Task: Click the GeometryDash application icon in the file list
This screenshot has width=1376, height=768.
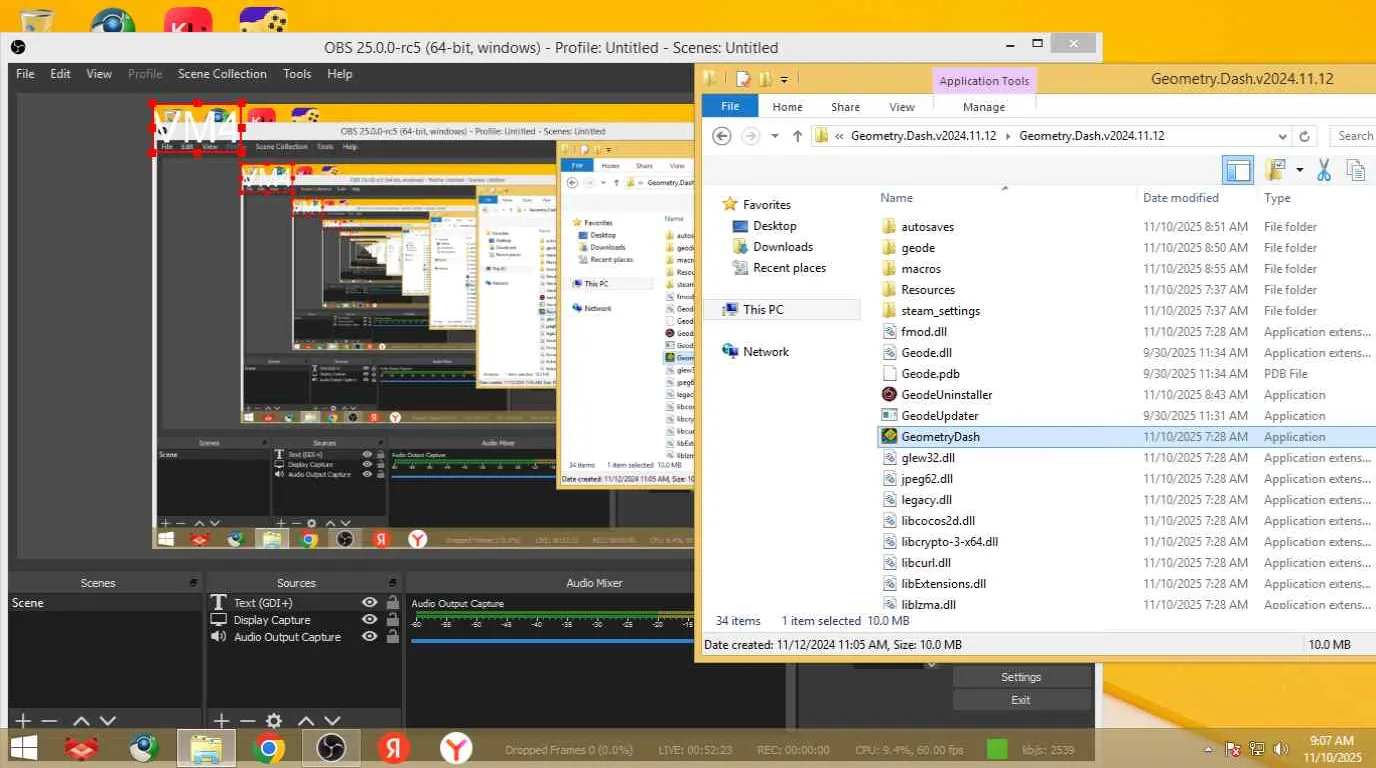Action: tap(889, 437)
